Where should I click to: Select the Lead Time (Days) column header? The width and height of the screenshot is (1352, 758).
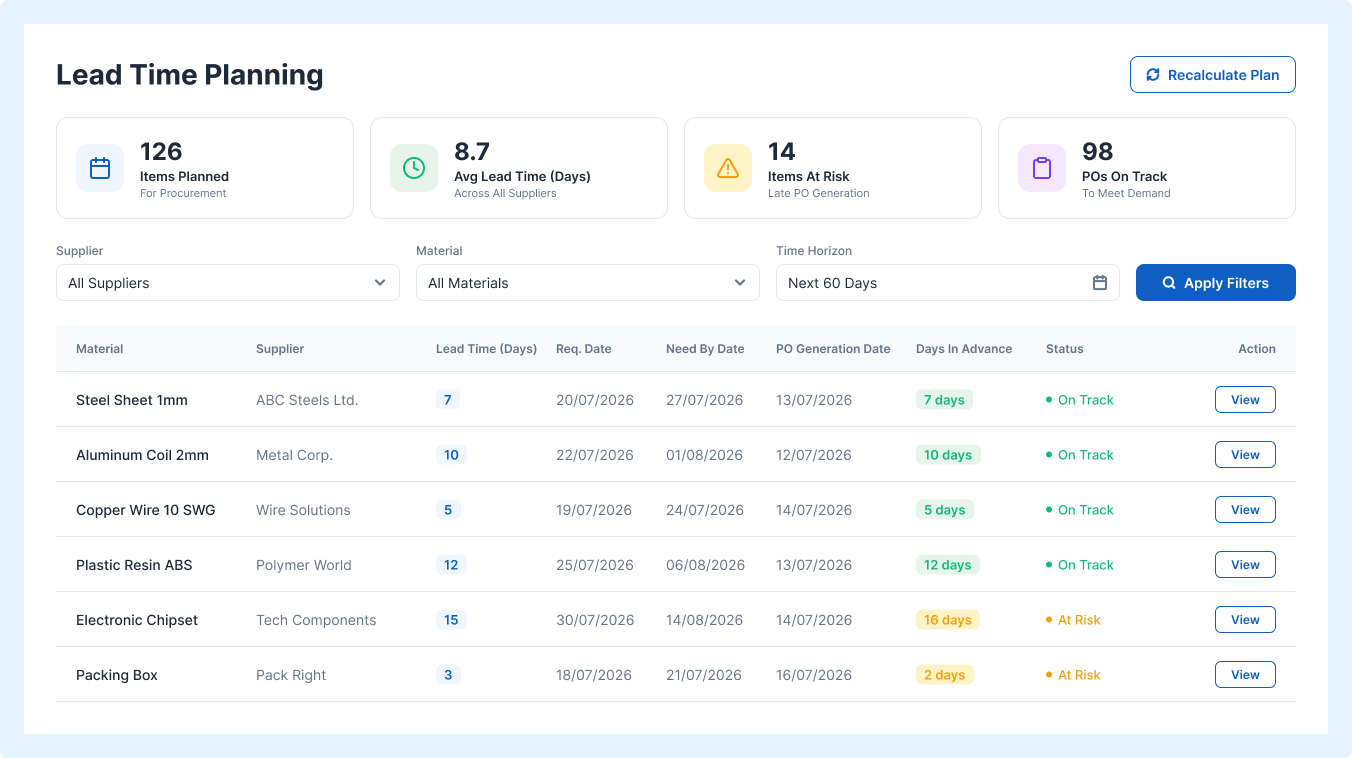point(486,349)
